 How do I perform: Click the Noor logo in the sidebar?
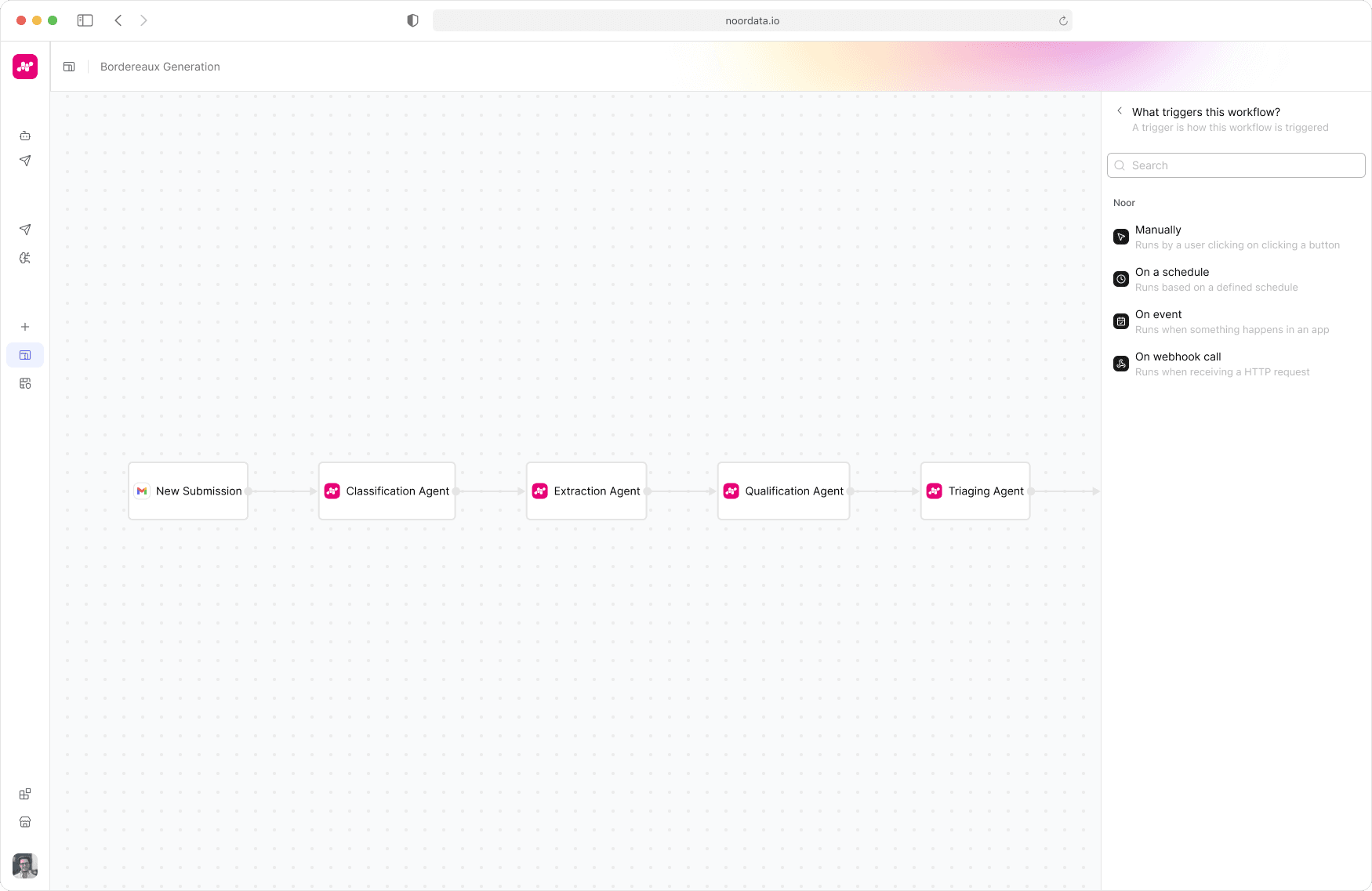25,67
